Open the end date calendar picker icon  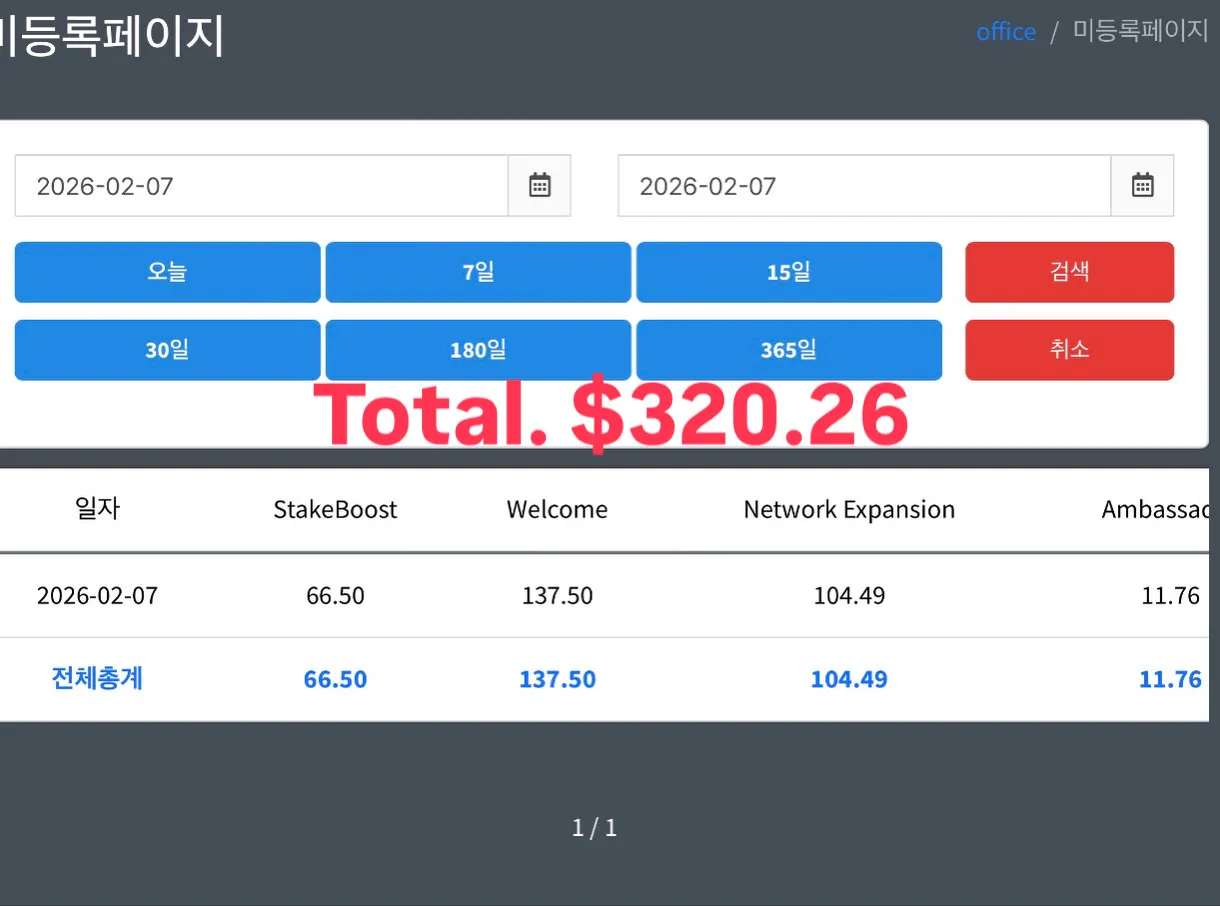1143,186
